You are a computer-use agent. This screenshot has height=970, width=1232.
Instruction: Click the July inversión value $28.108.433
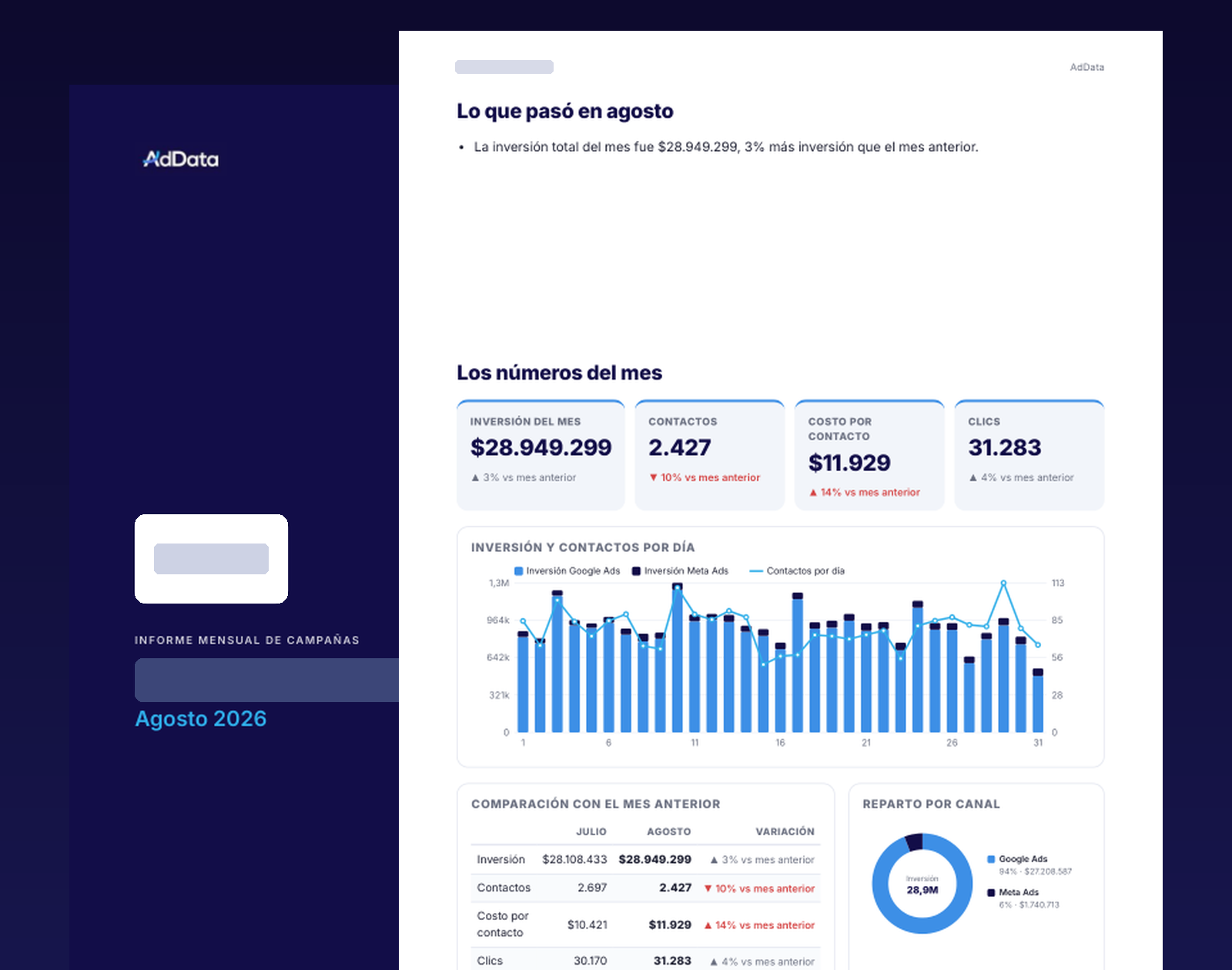pyautogui.click(x=574, y=859)
